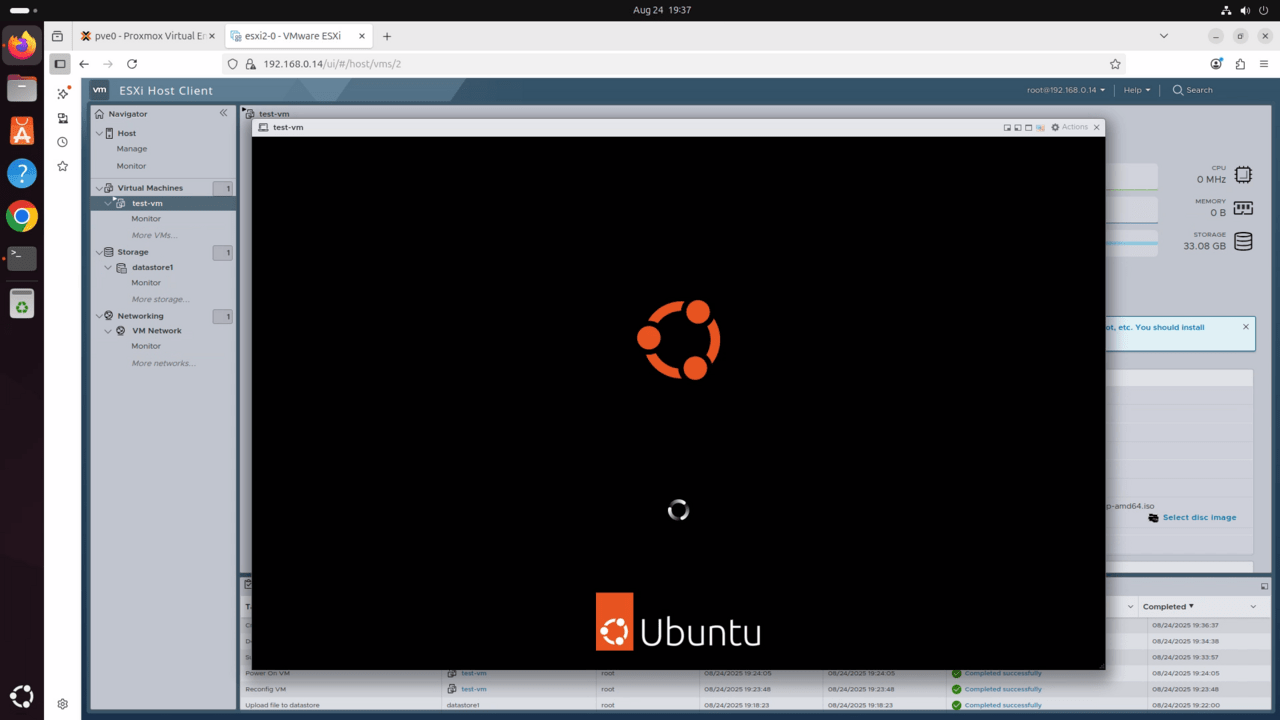Collapse the test-vm tree node

coord(108,203)
